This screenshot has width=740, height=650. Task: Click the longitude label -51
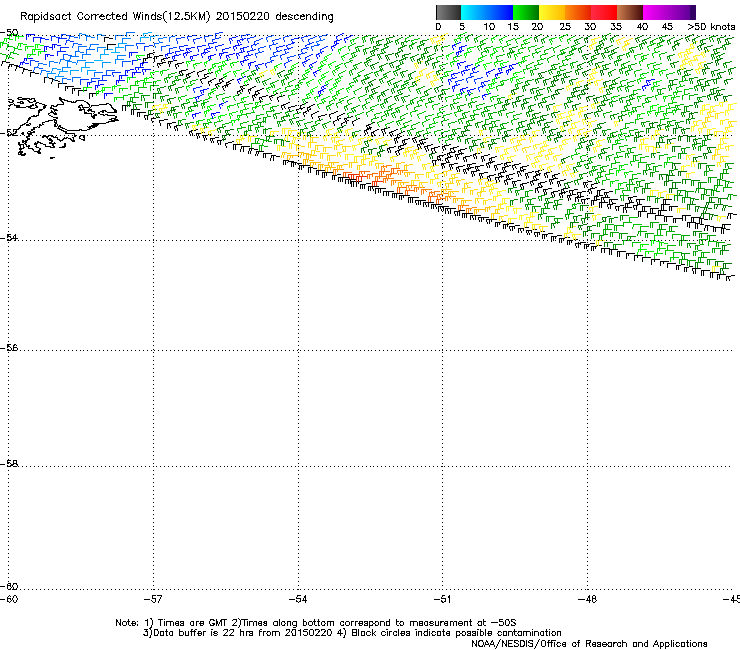(443, 599)
